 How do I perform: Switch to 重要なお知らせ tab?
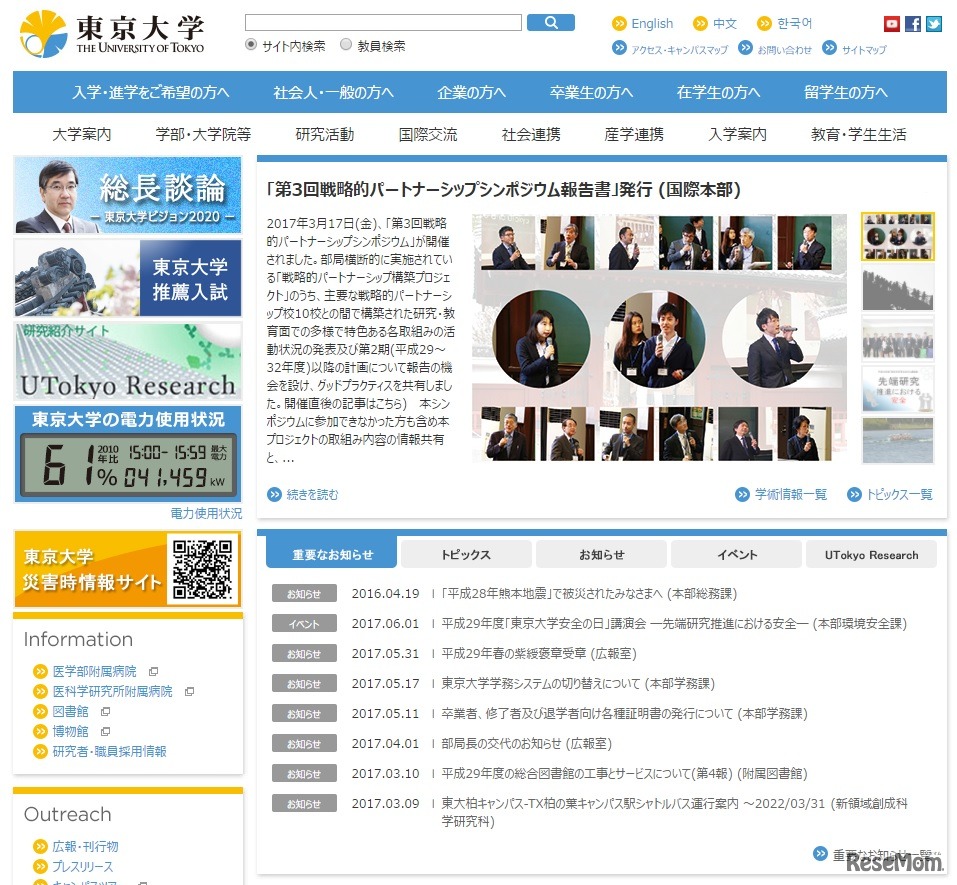[x=331, y=554]
